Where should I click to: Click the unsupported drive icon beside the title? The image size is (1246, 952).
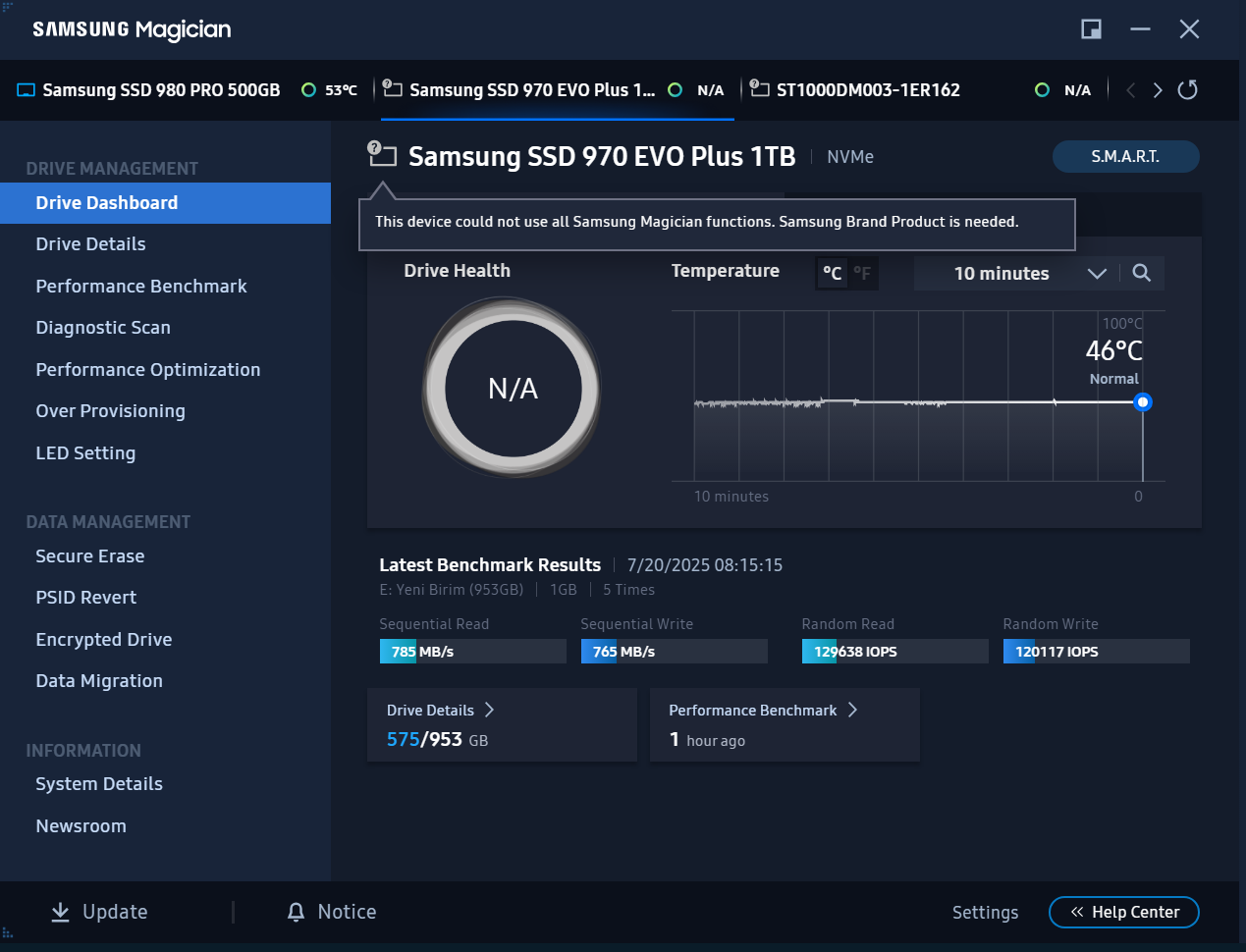[382, 153]
